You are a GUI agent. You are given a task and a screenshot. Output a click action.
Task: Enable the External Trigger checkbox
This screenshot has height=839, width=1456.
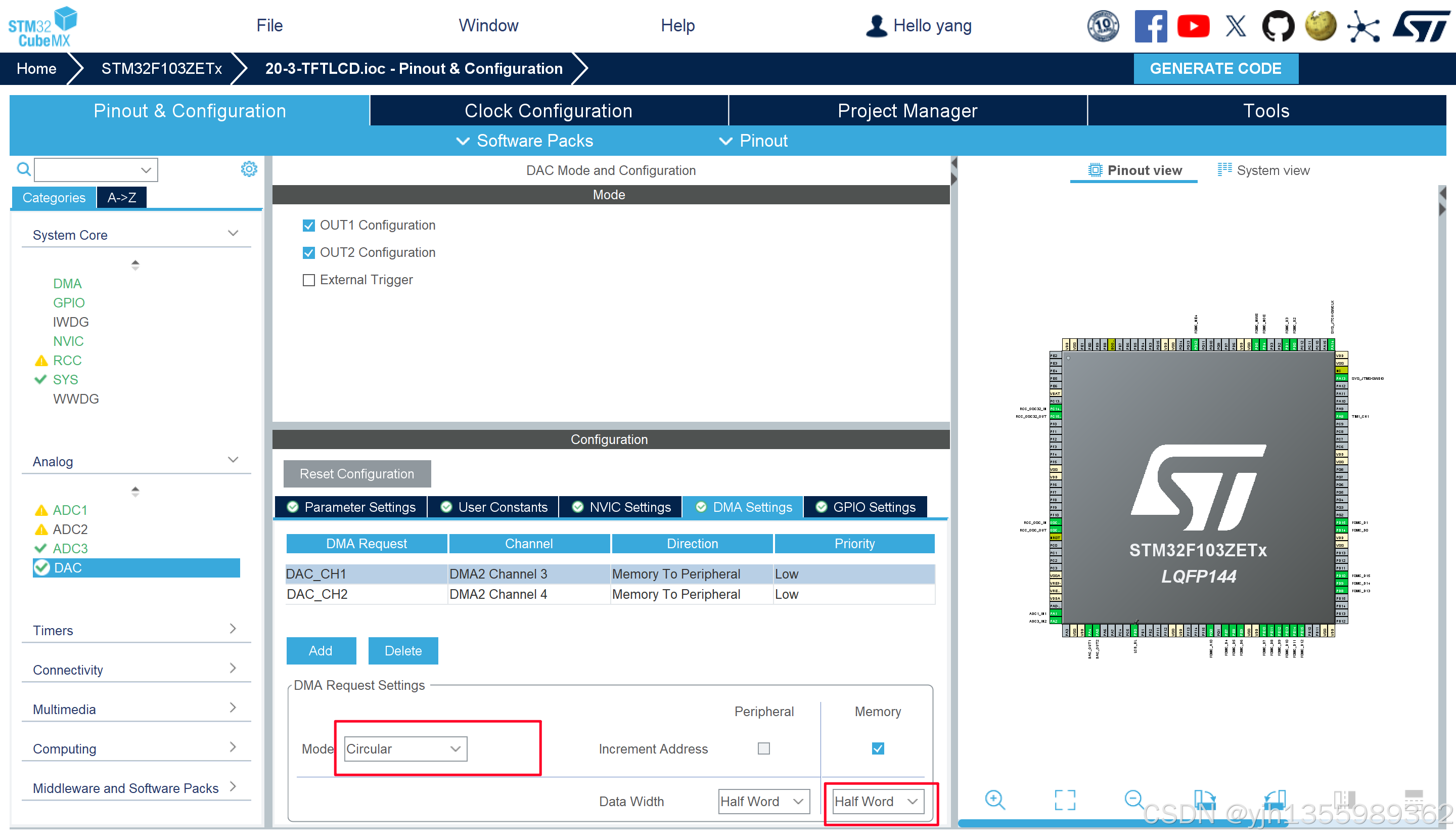coord(309,280)
